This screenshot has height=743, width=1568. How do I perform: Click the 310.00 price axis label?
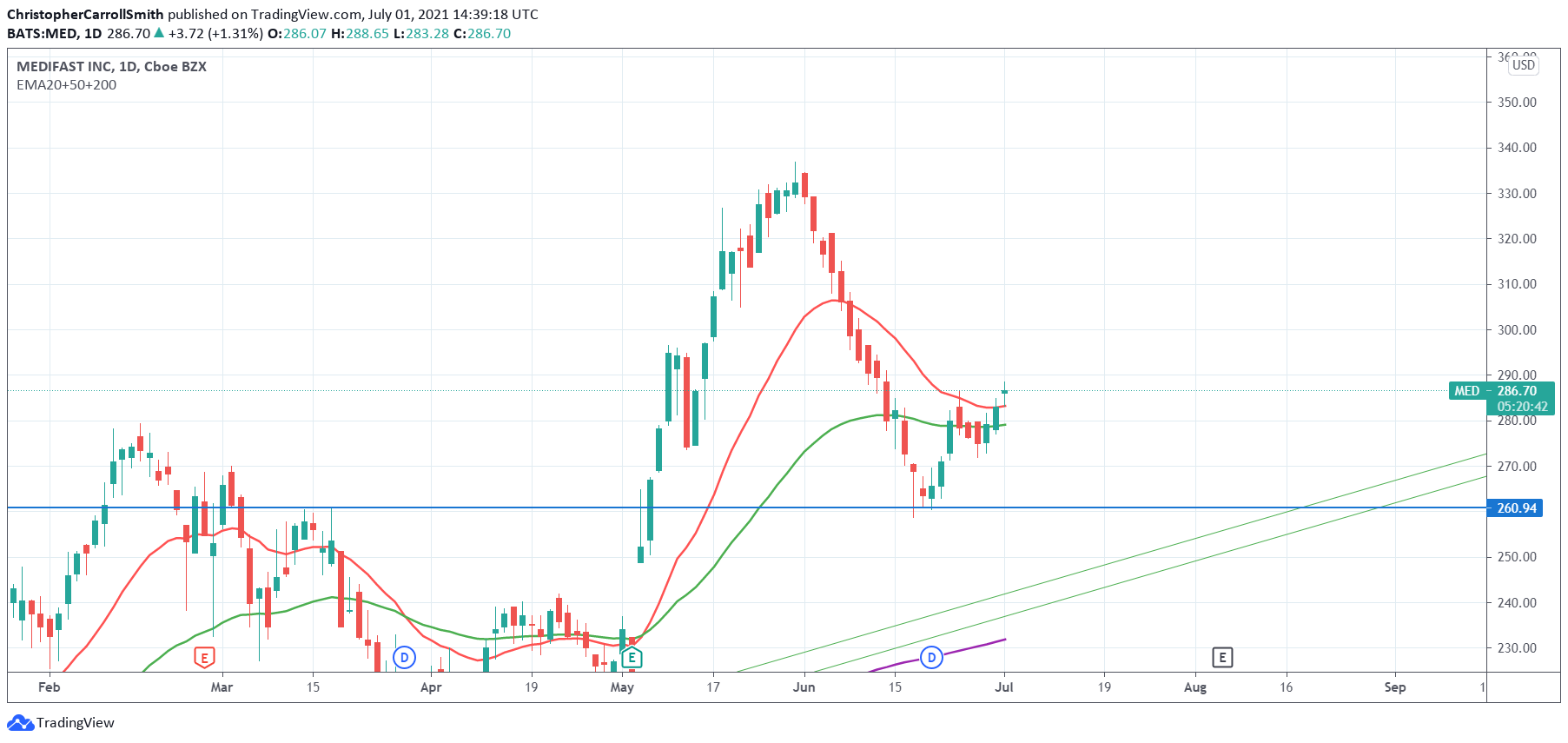click(x=1517, y=284)
